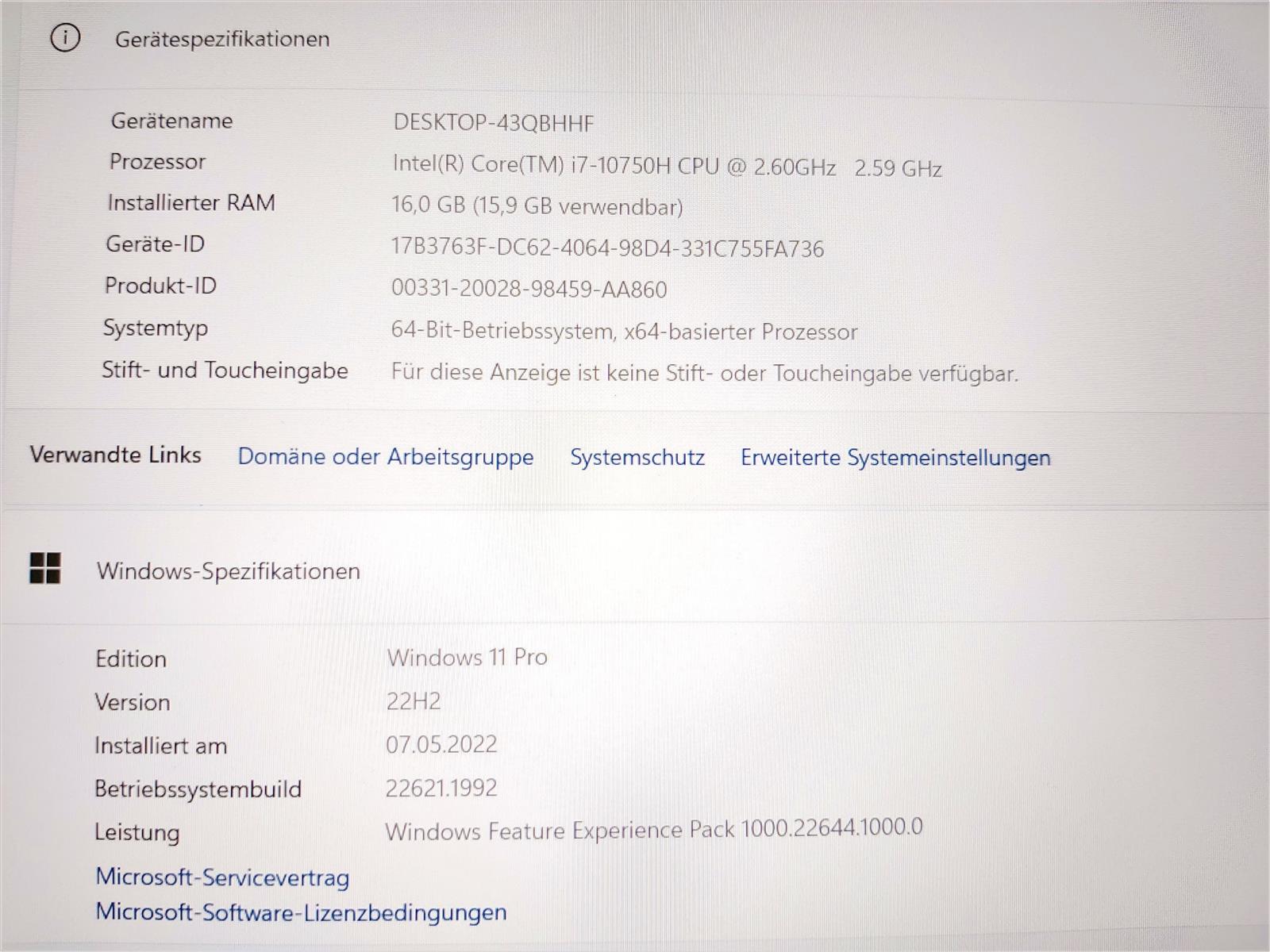Click the Windows-Spezifikationen section header
Screen dimensions: 1270x952
tap(228, 571)
